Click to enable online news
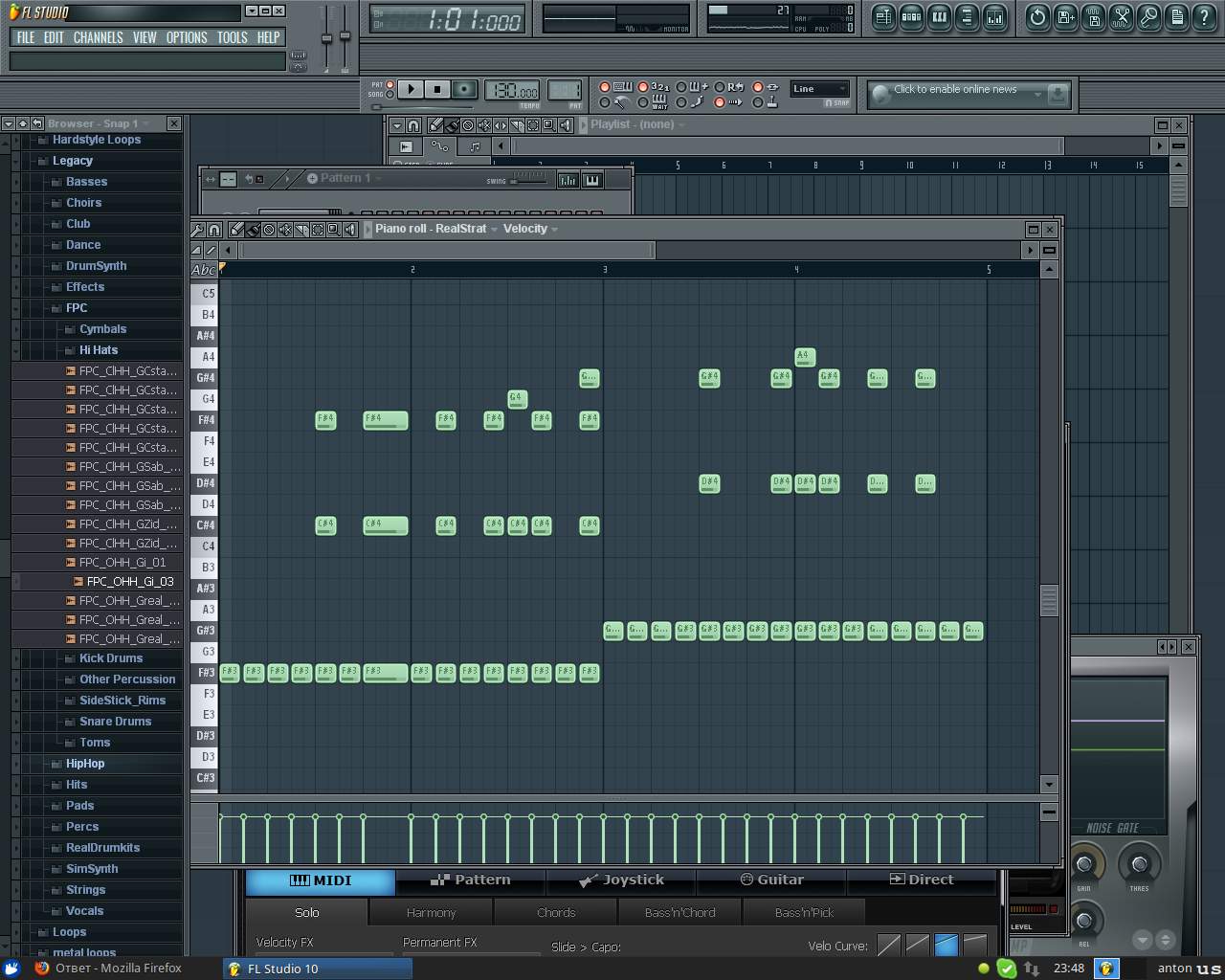This screenshot has height=980, width=1225. click(x=957, y=90)
